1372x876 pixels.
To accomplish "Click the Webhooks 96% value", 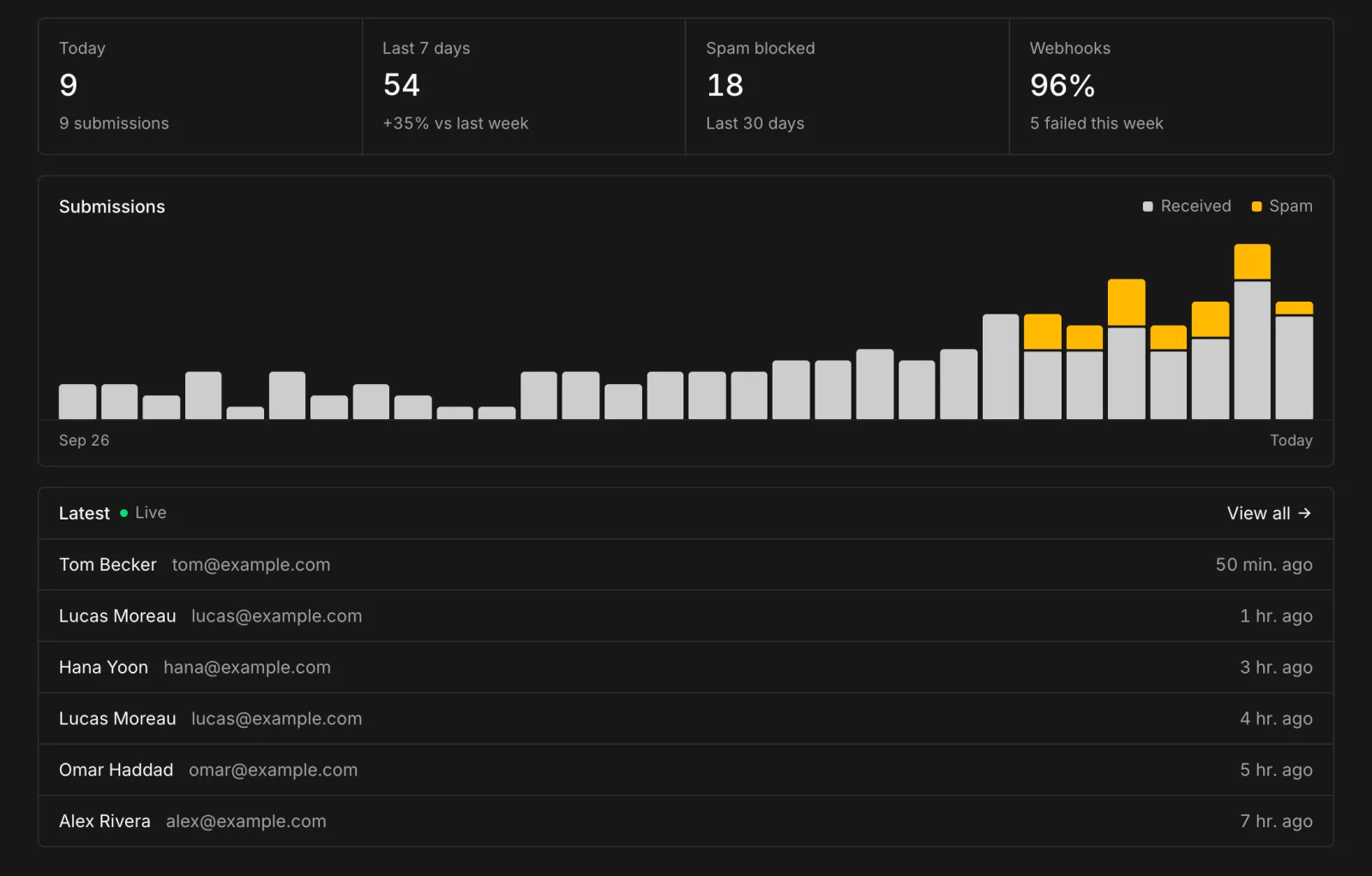I will pyautogui.click(x=1062, y=85).
